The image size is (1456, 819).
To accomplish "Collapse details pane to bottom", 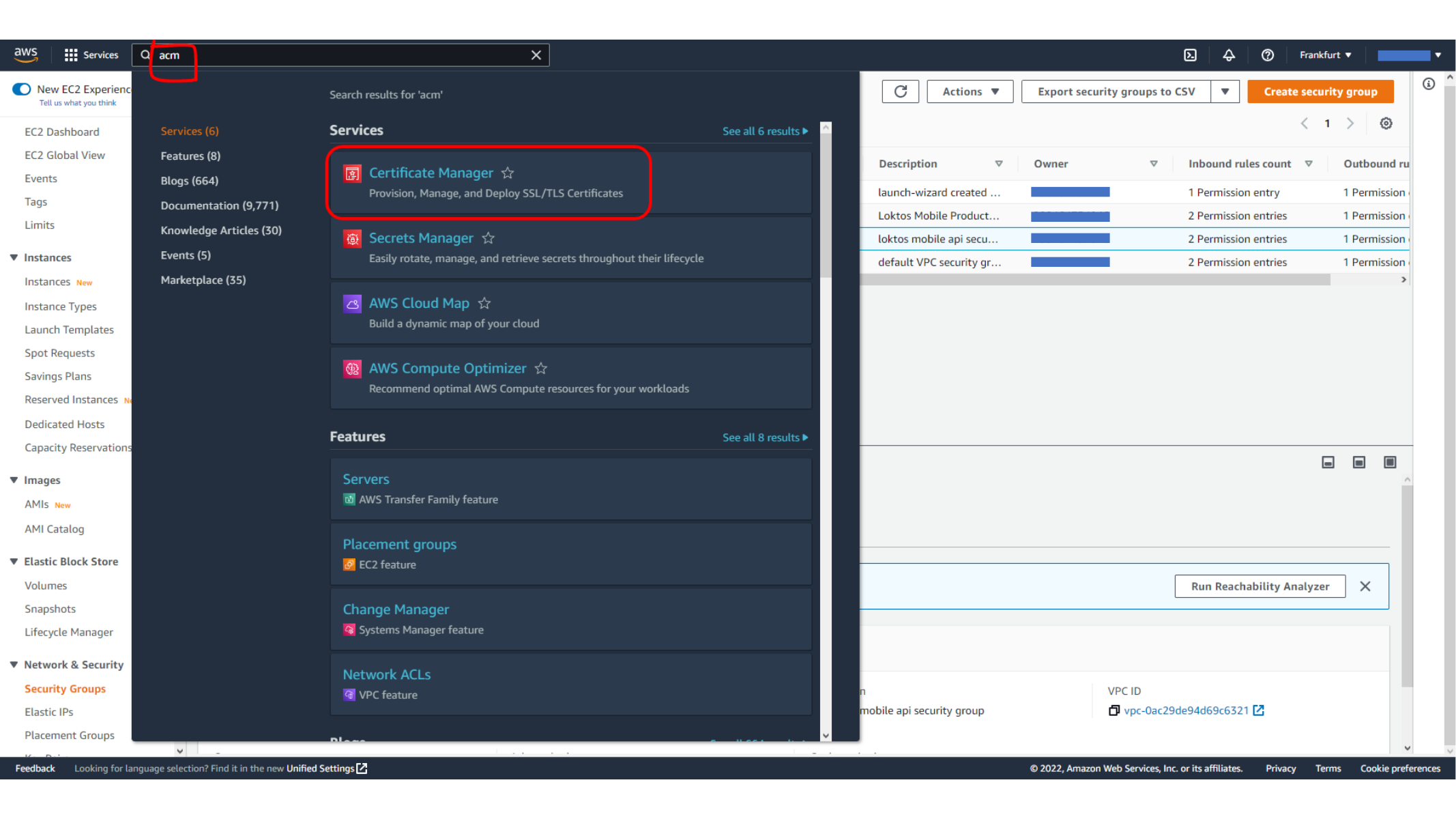I will click(1328, 462).
